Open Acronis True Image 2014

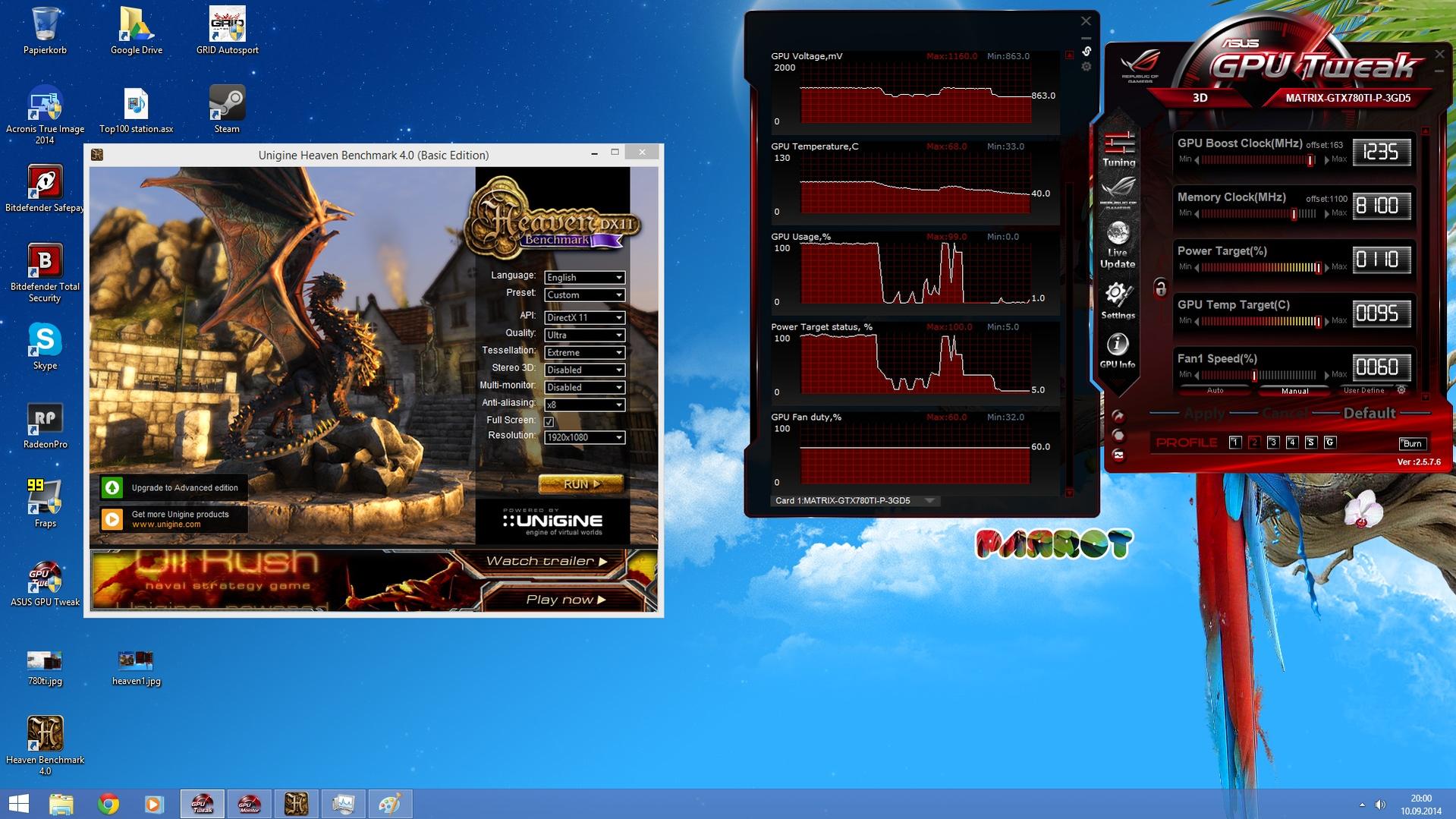click(x=45, y=115)
